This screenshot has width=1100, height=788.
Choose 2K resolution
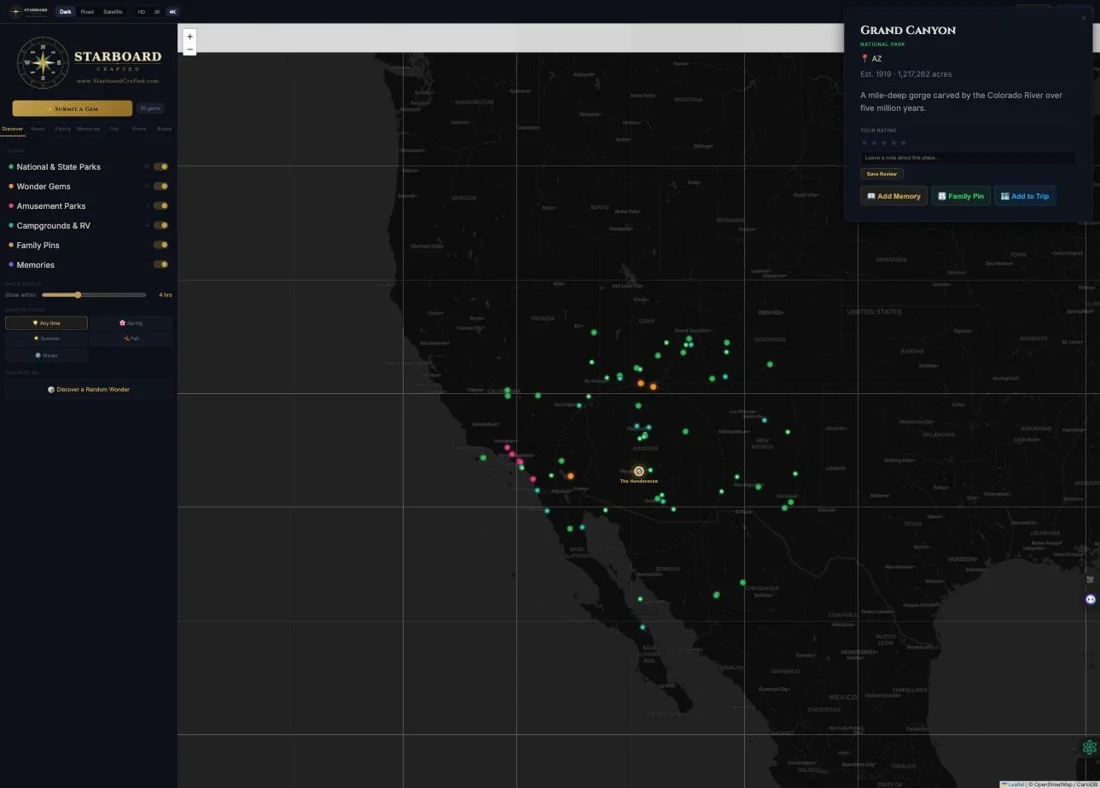(x=157, y=12)
